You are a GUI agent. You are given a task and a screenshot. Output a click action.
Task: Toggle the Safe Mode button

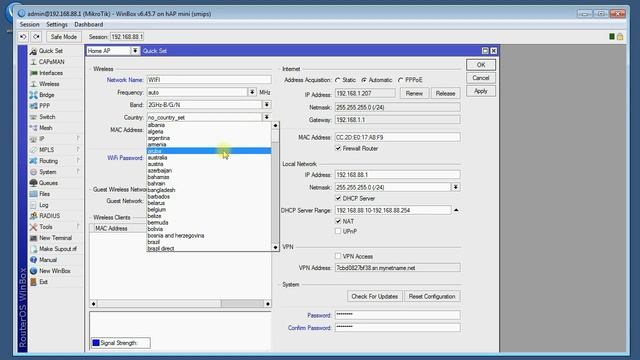coord(63,37)
